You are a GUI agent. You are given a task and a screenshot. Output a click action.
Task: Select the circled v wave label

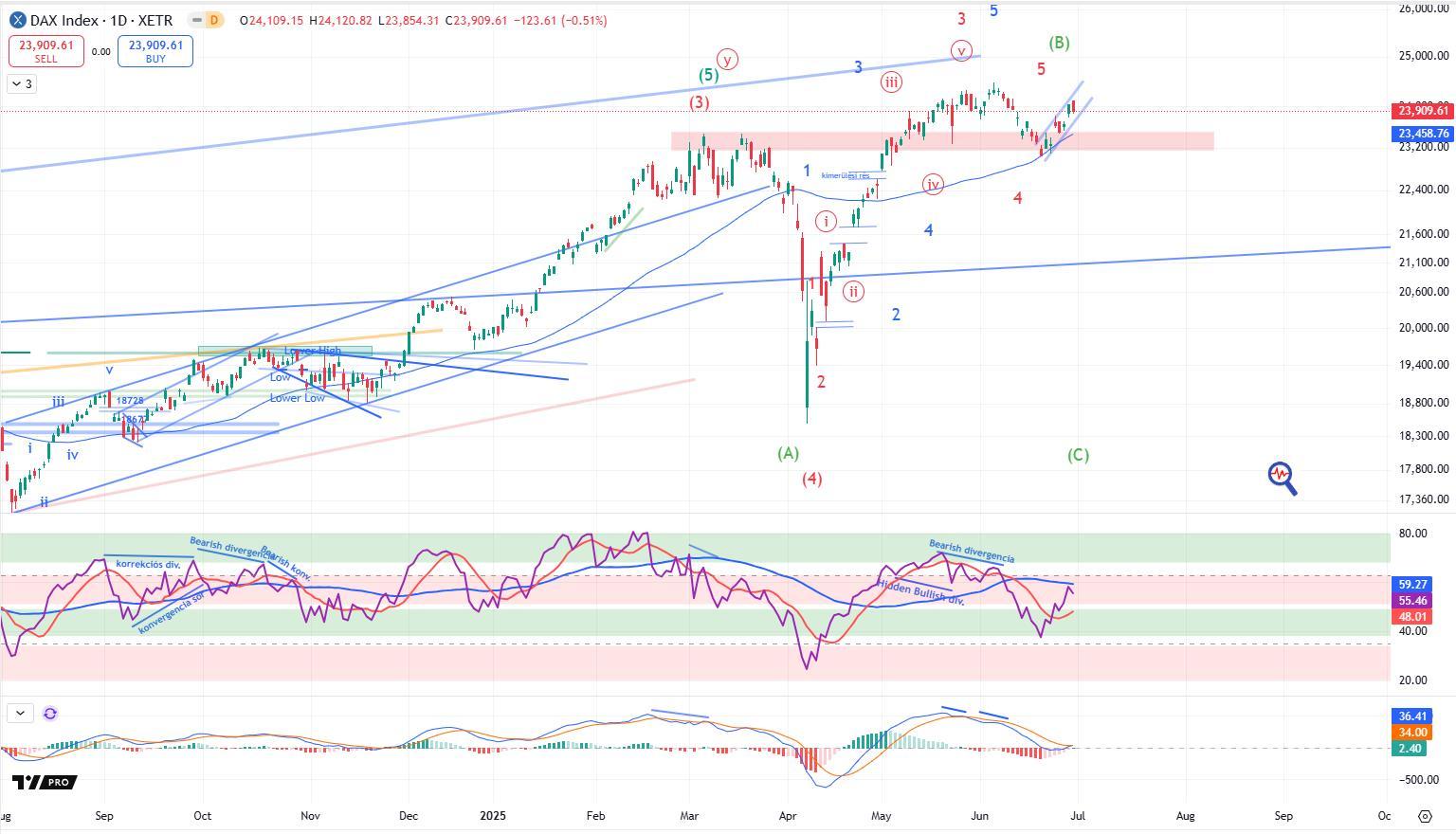pos(961,51)
